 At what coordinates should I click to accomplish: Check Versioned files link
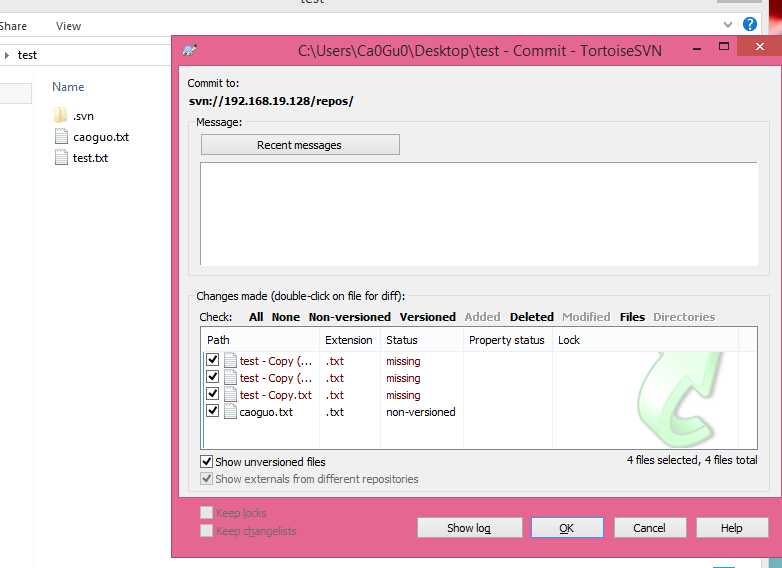(428, 317)
